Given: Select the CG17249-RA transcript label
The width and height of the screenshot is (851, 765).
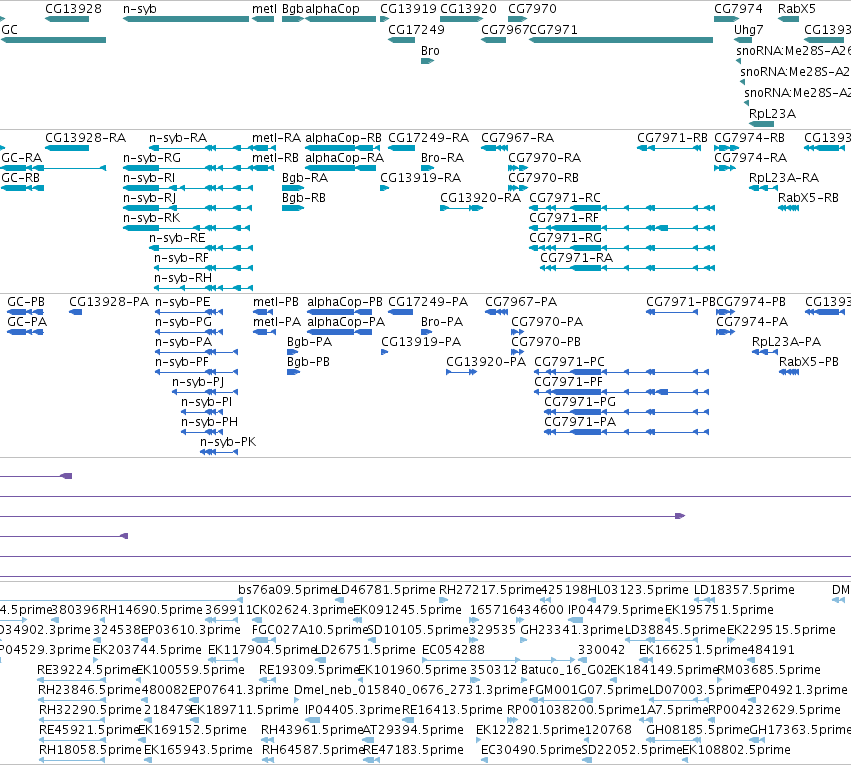Looking at the screenshot, I should point(429,138).
